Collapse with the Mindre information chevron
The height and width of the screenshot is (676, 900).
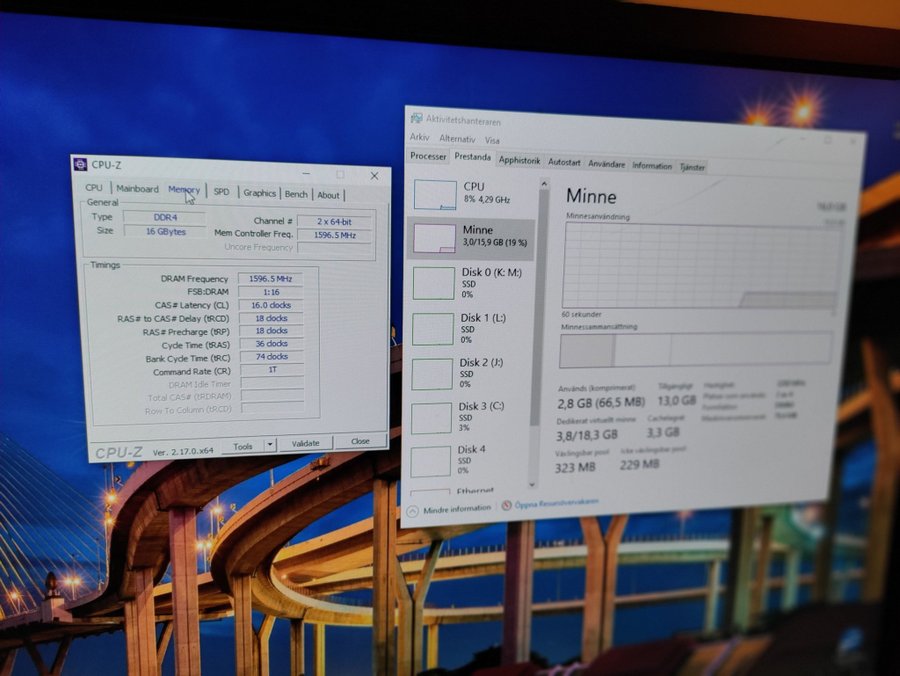[411, 509]
